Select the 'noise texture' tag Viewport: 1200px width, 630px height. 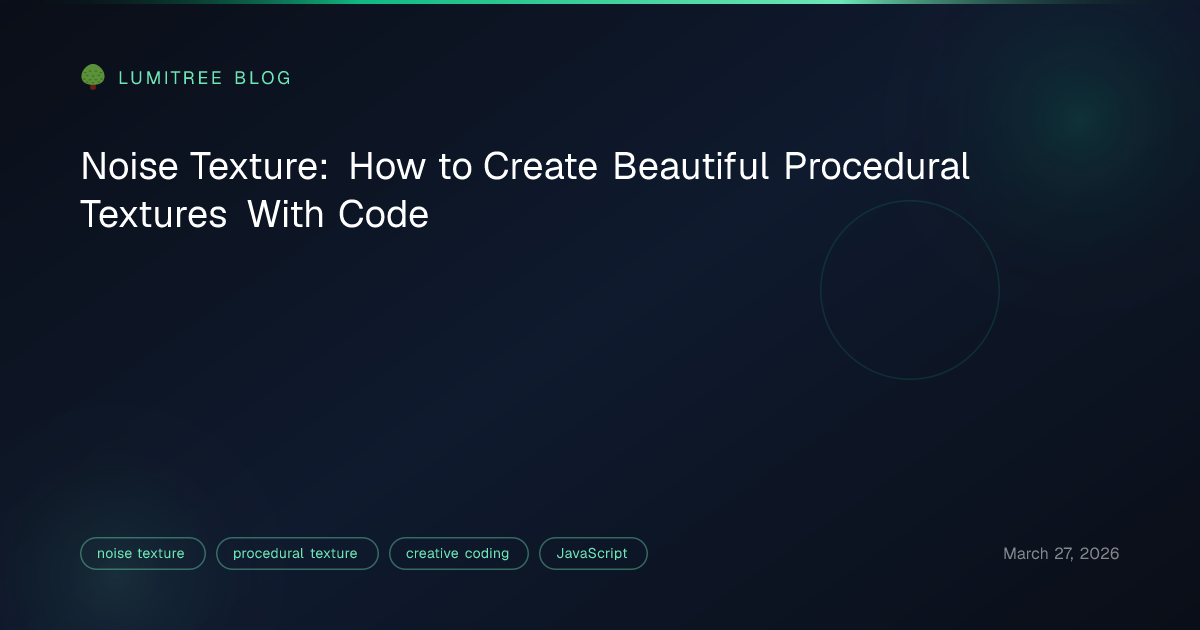pos(142,553)
